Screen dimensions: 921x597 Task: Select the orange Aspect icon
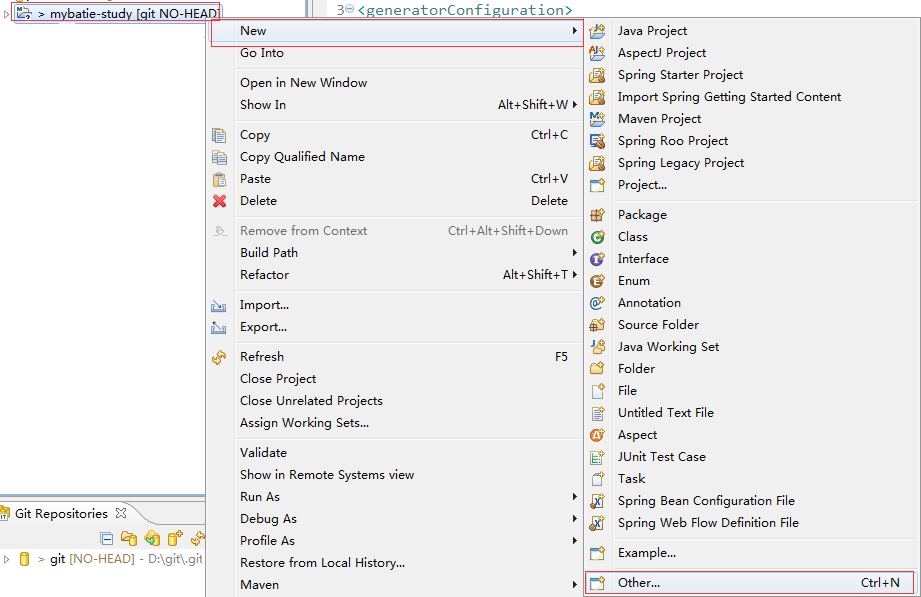pyautogui.click(x=597, y=435)
